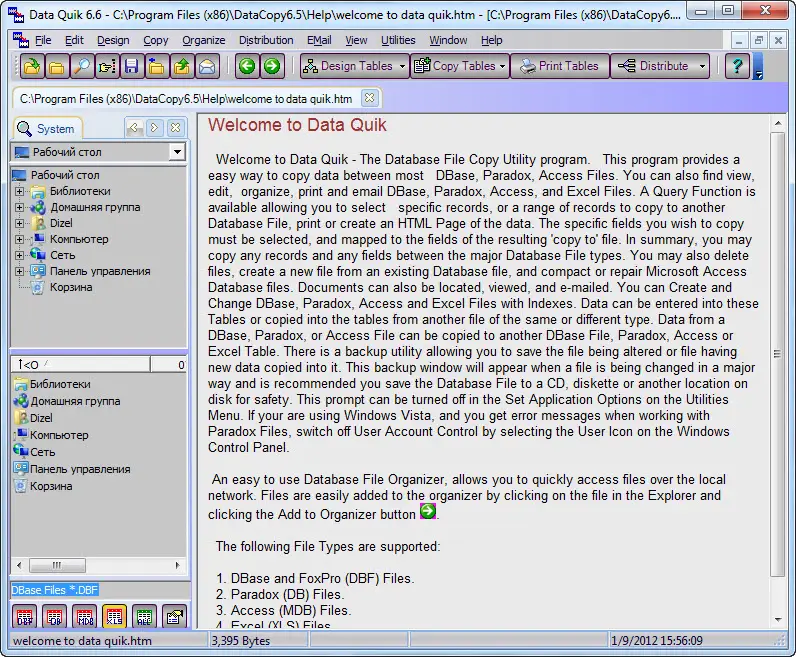796x657 pixels.
Task: Open the Design Tables dropdown arrow
Action: coord(403,66)
